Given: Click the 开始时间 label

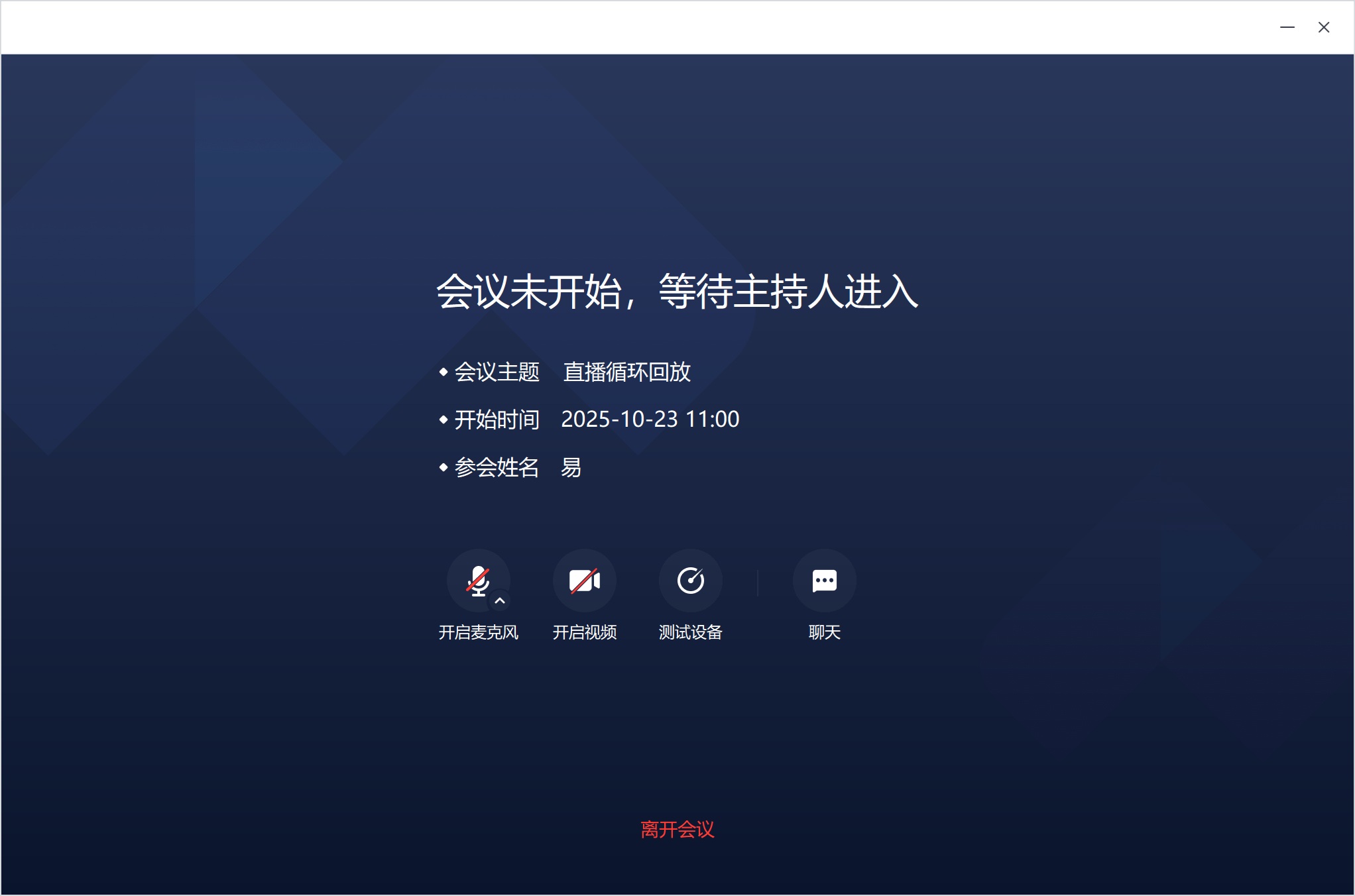Looking at the screenshot, I should click(497, 420).
